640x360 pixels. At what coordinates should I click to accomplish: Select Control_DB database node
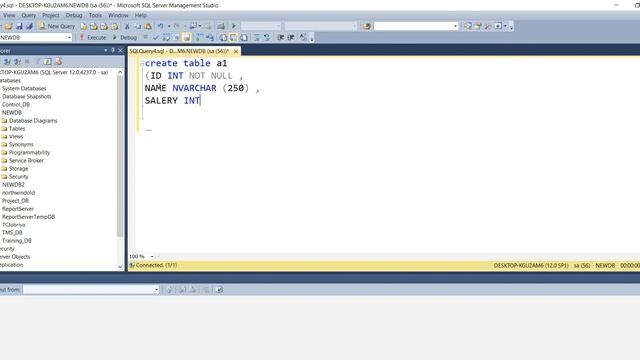pos(16,104)
